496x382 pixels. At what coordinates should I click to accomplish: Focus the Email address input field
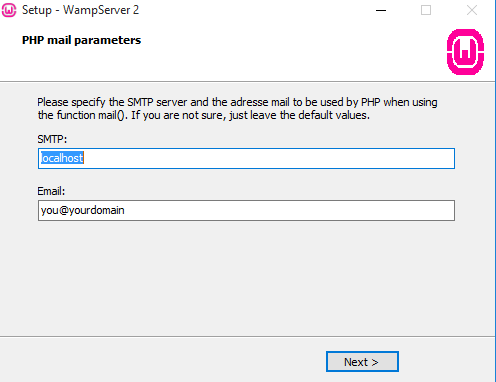click(246, 210)
